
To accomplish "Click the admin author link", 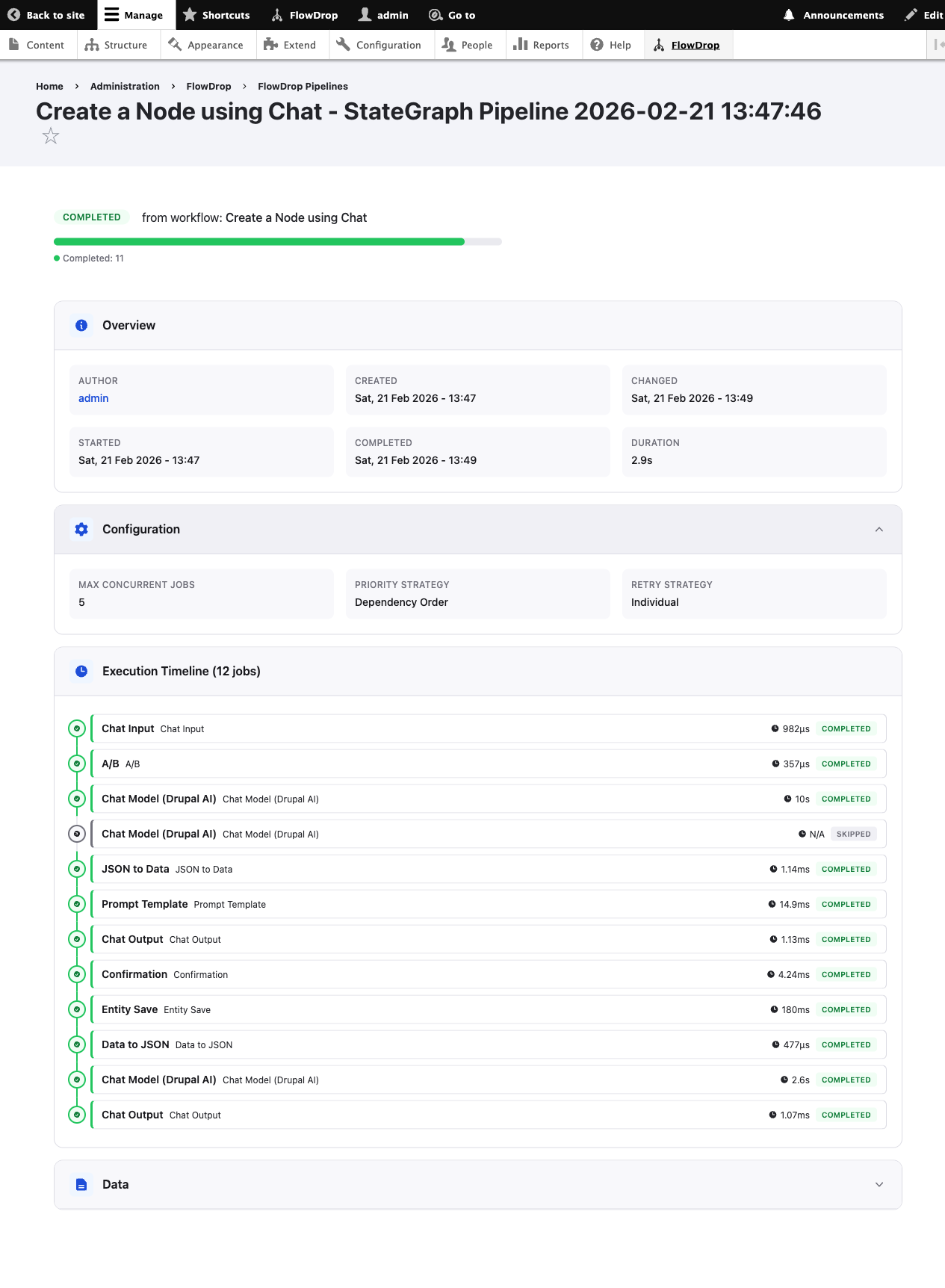I will (93, 398).
